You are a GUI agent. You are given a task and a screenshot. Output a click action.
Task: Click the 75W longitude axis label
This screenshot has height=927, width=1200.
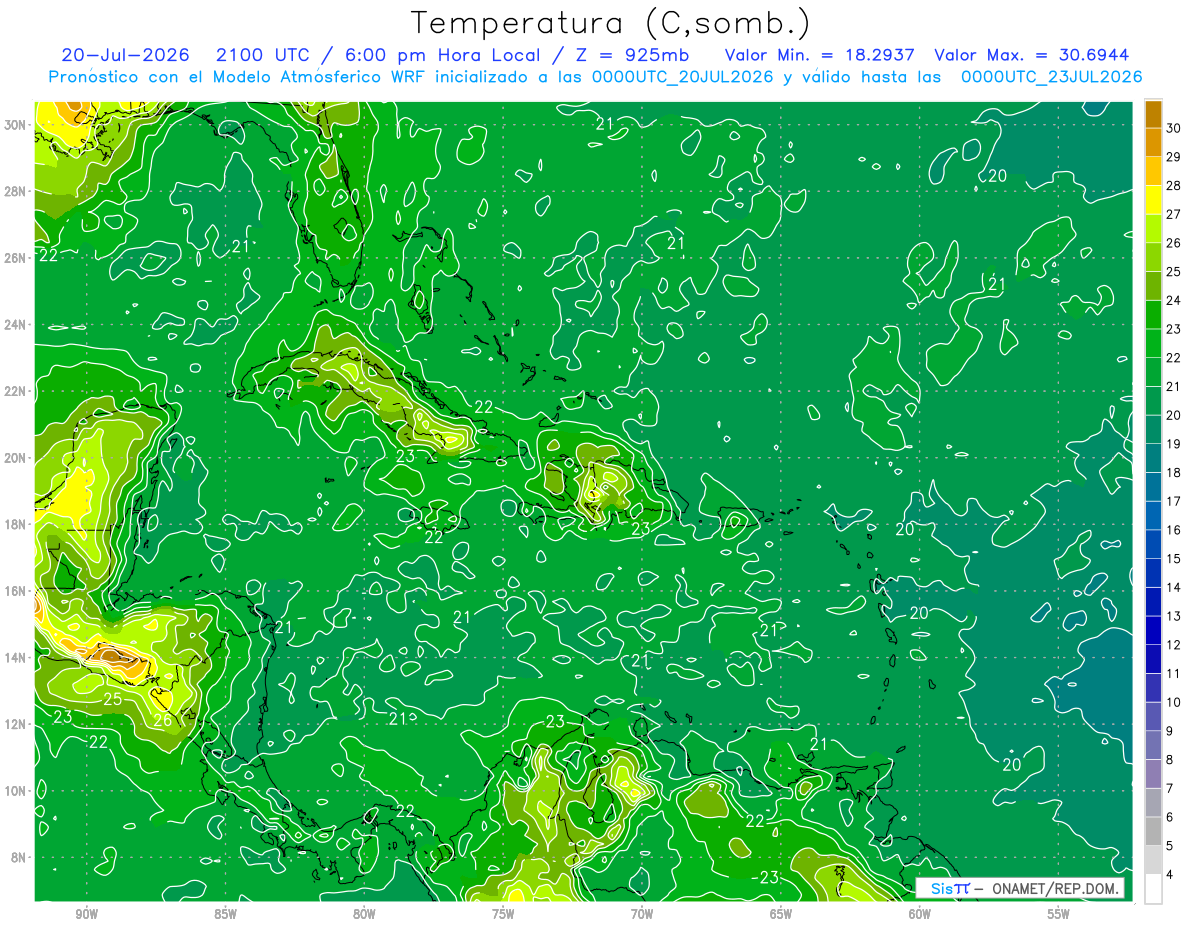point(503,914)
